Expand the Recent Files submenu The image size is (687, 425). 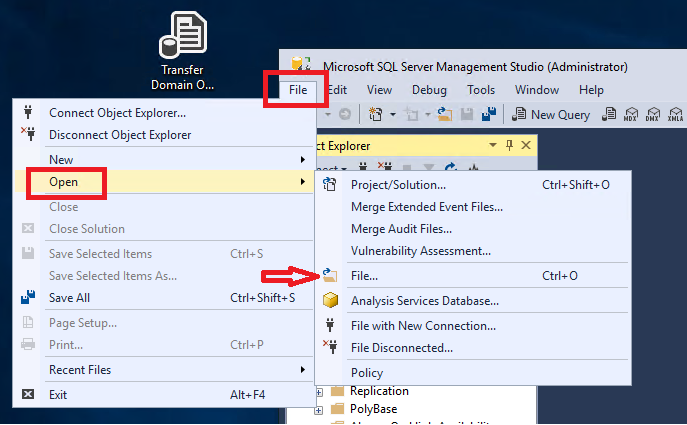(x=164, y=369)
